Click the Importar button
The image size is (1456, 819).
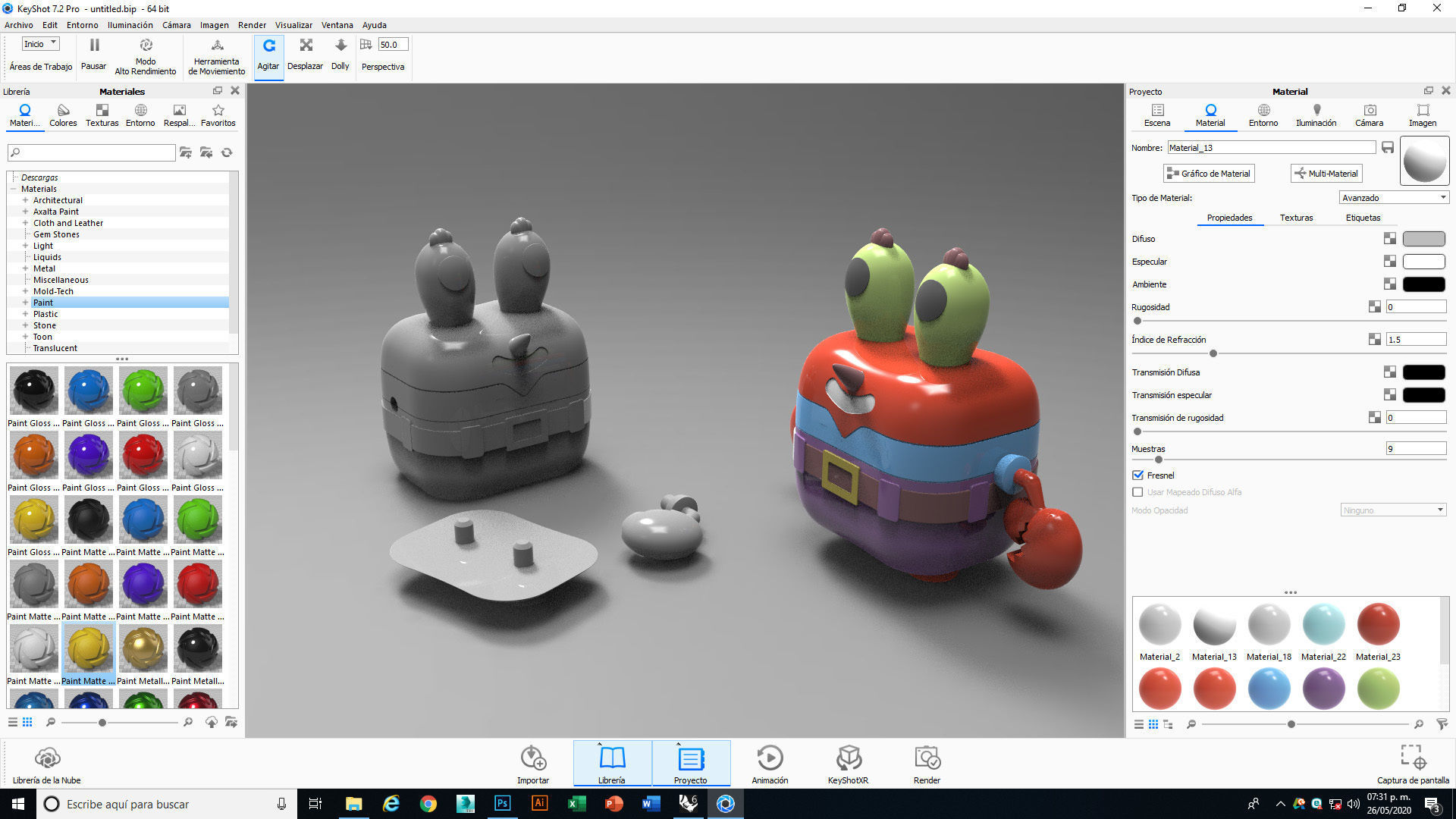coord(533,765)
